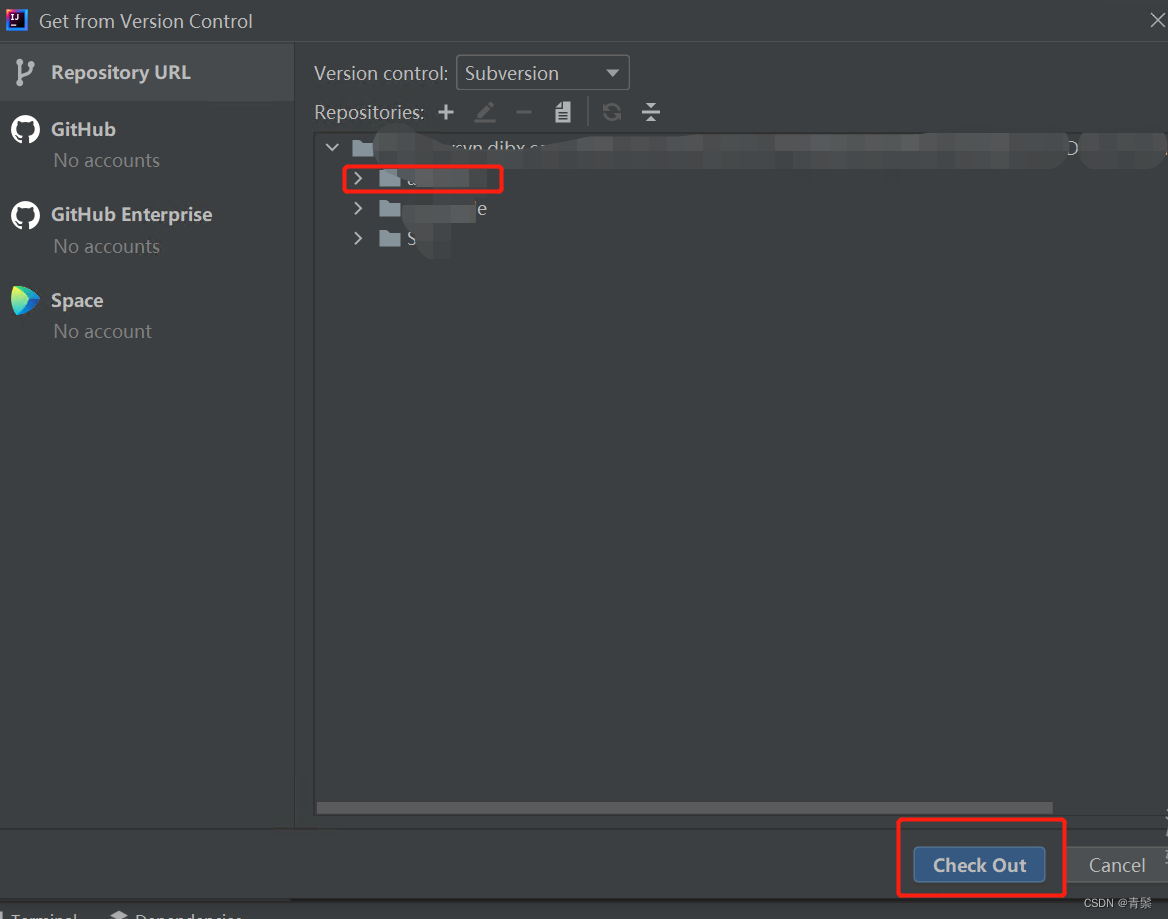The width and height of the screenshot is (1168, 919).
Task: Select the root repository folder row
Action: pyautogui.click(x=740, y=147)
